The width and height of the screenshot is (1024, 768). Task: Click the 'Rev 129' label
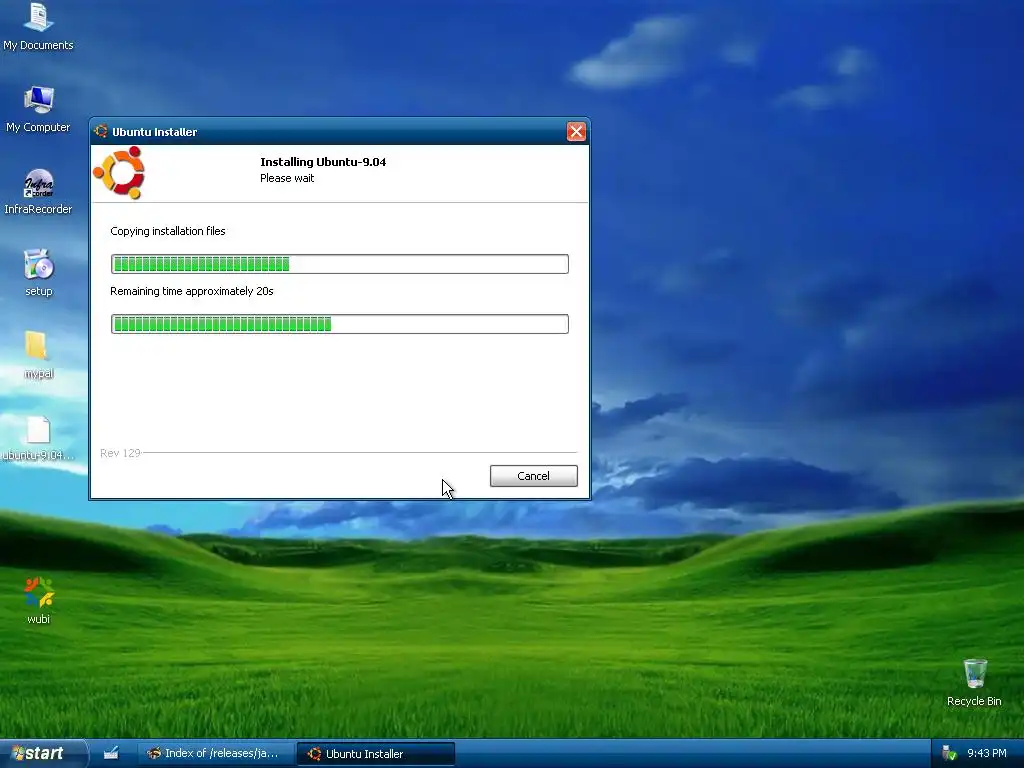tap(120, 453)
